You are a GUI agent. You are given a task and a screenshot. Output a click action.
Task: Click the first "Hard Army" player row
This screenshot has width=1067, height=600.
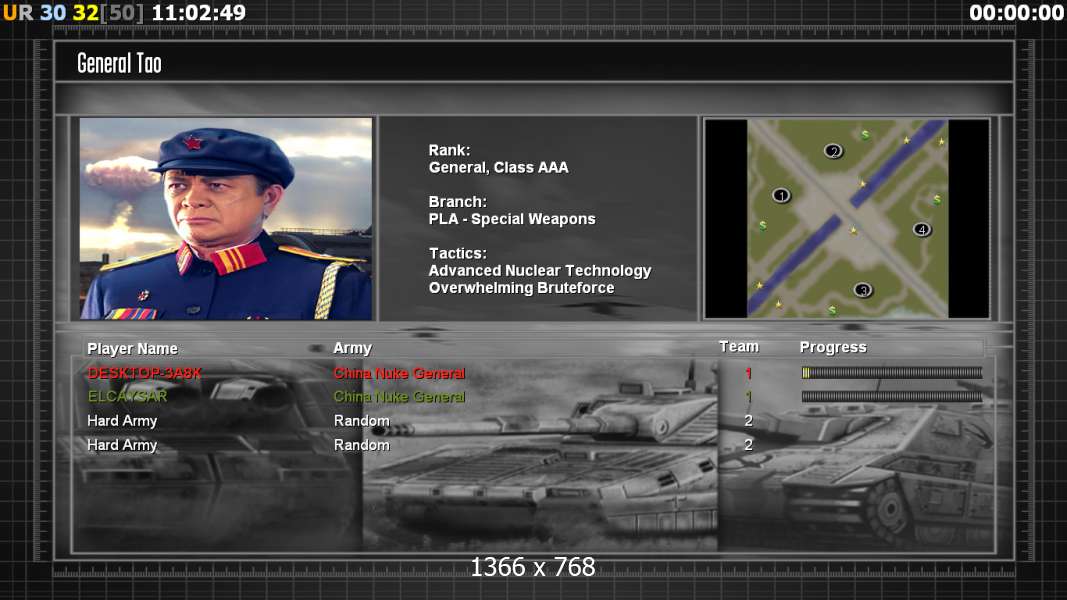122,421
